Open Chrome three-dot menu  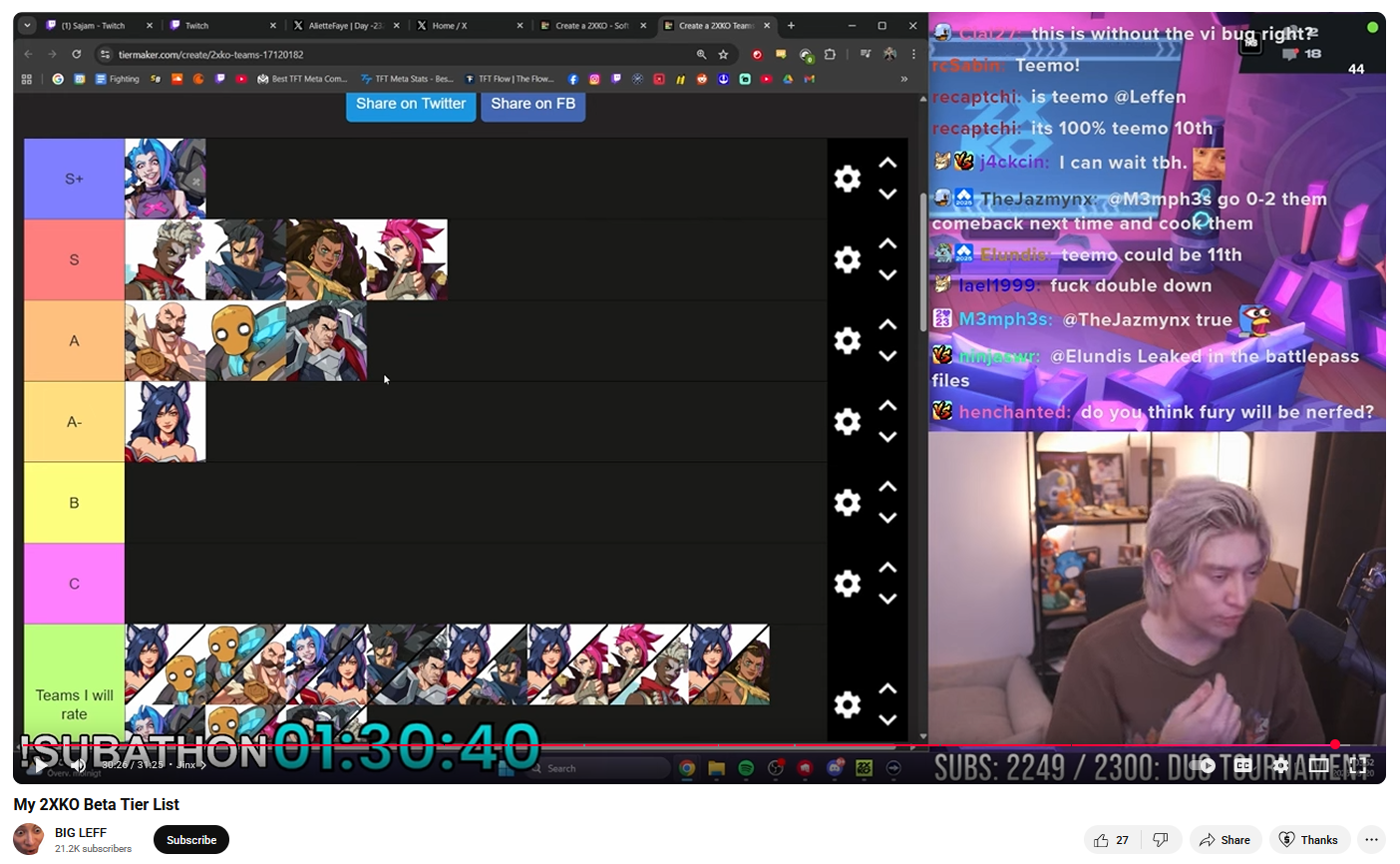point(913,54)
